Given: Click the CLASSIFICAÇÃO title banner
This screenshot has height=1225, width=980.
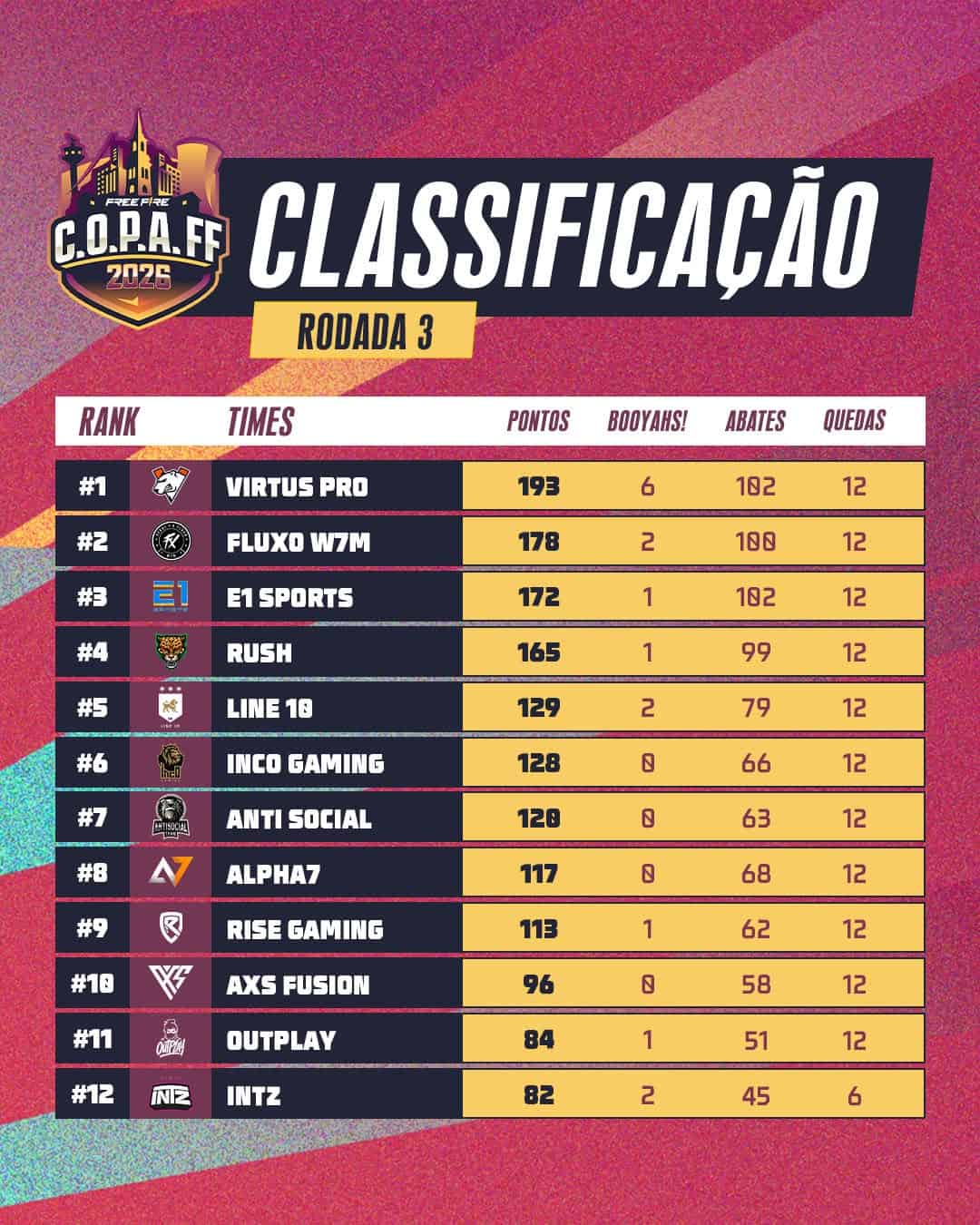Looking at the screenshot, I should coord(563,233).
